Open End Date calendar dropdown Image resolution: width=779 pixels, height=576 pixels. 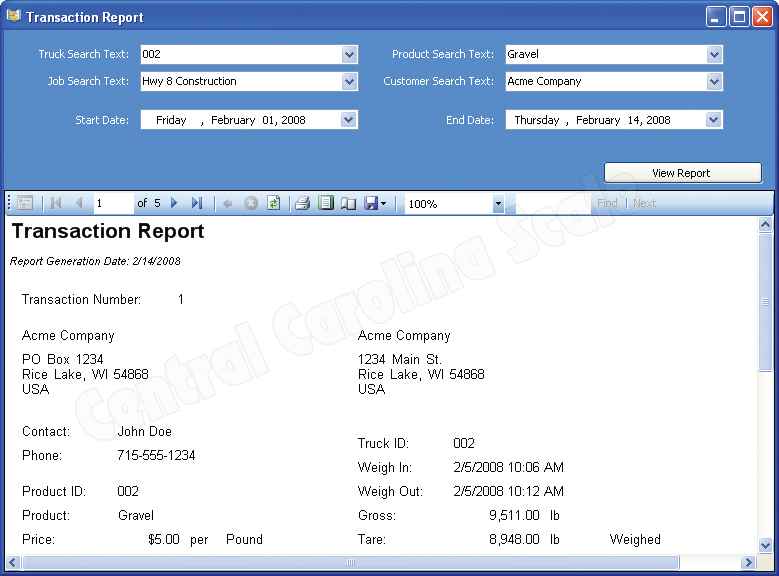click(714, 120)
